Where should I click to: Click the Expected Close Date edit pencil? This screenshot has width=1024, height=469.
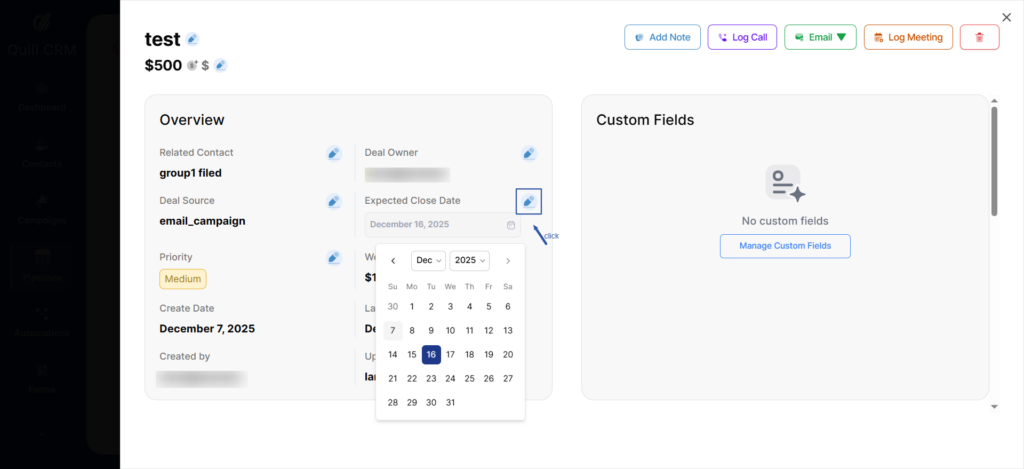click(529, 201)
